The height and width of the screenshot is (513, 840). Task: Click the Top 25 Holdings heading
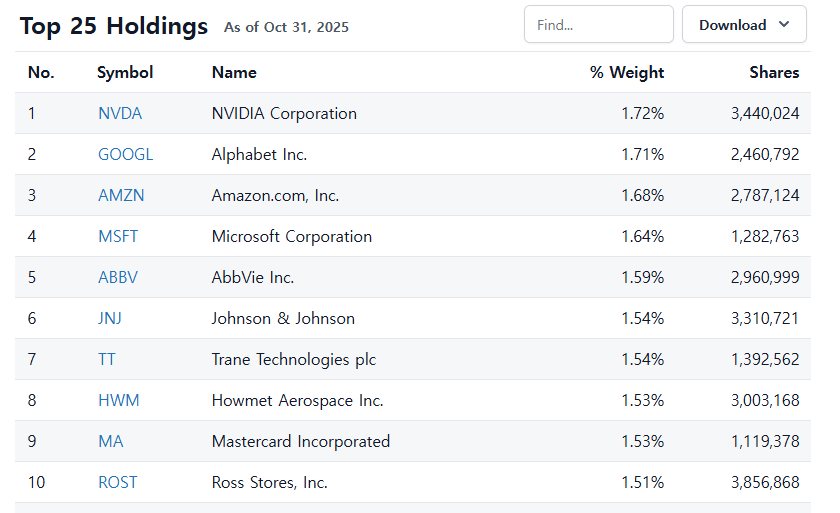pos(114,27)
